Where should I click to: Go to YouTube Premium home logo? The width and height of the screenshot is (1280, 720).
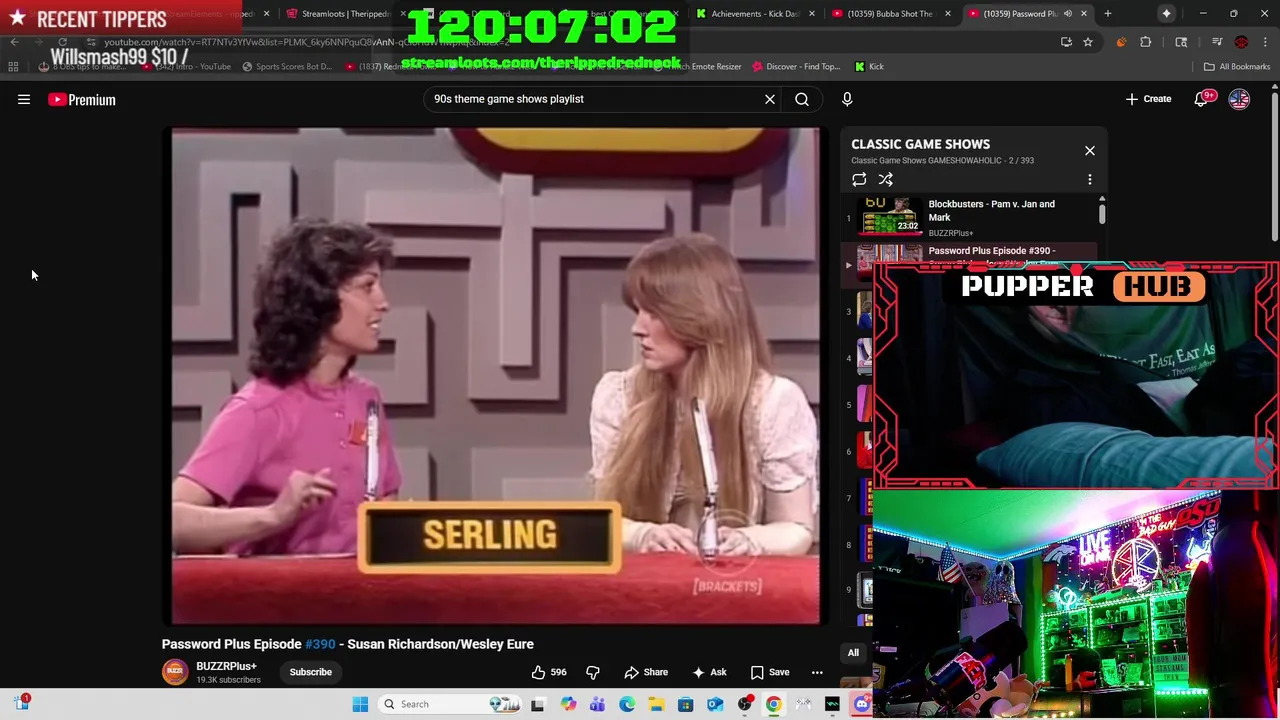(x=82, y=99)
